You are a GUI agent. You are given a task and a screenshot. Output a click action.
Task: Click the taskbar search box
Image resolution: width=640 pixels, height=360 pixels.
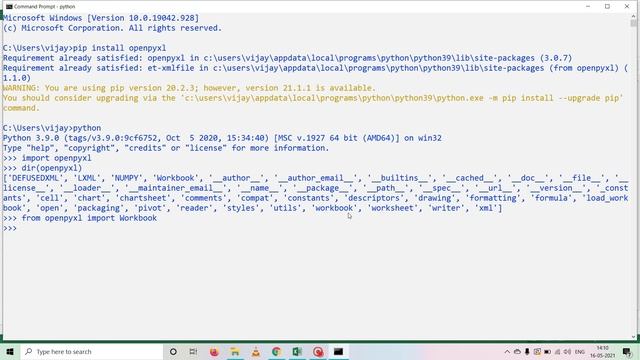coord(92,351)
